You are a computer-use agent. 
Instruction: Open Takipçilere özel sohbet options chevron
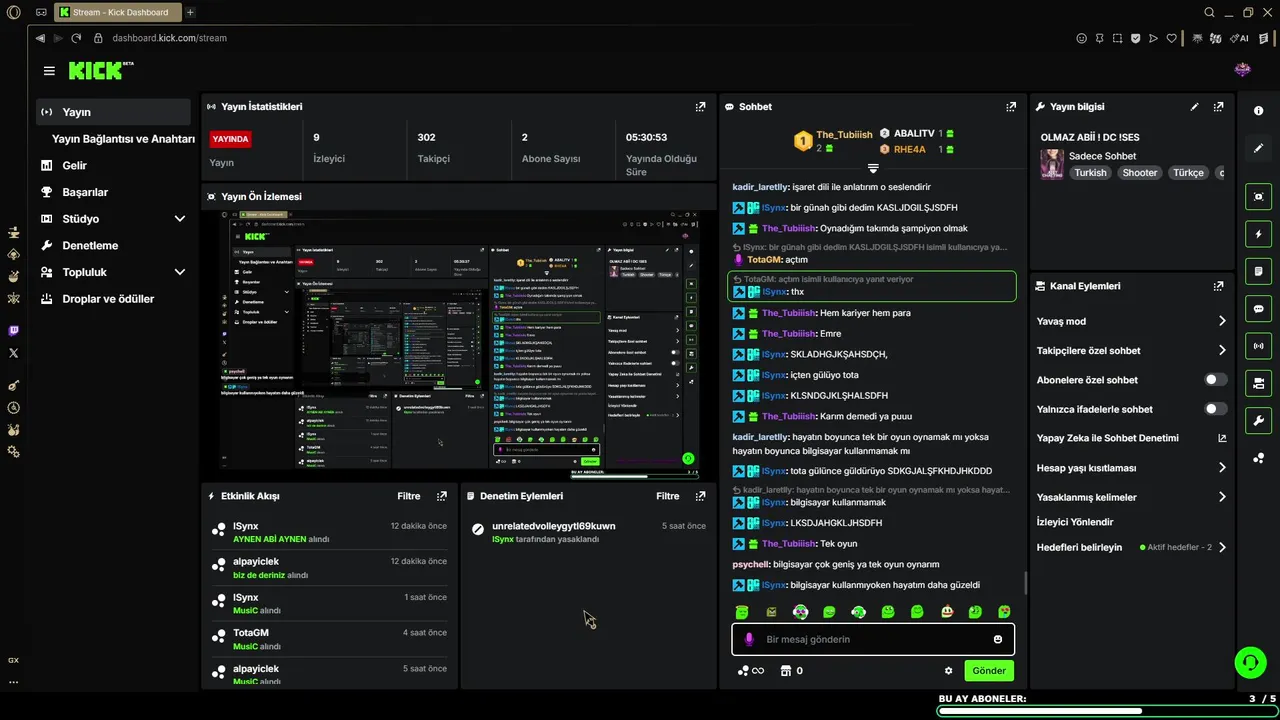(1222, 351)
